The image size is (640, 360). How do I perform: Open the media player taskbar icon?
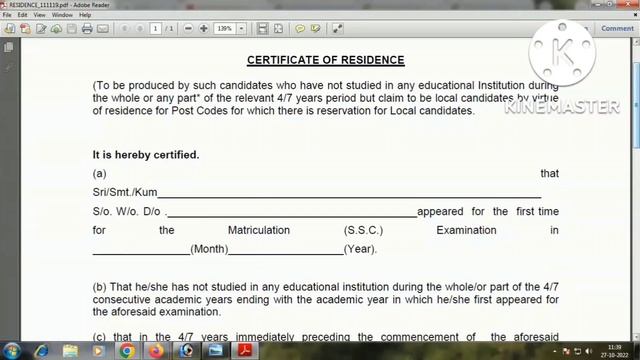coord(98,351)
